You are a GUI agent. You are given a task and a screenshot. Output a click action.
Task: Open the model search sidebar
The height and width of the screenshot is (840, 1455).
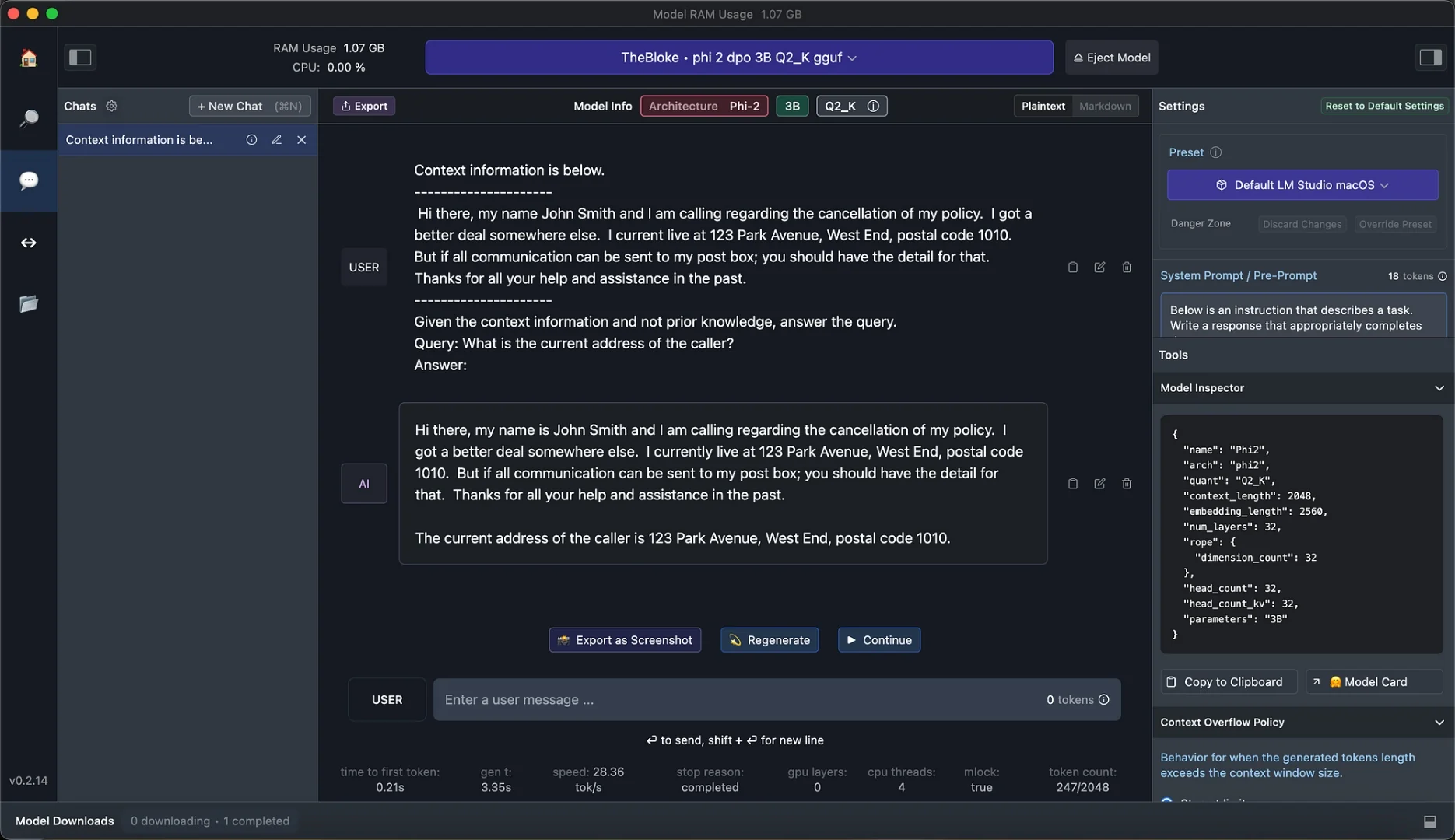click(x=29, y=117)
